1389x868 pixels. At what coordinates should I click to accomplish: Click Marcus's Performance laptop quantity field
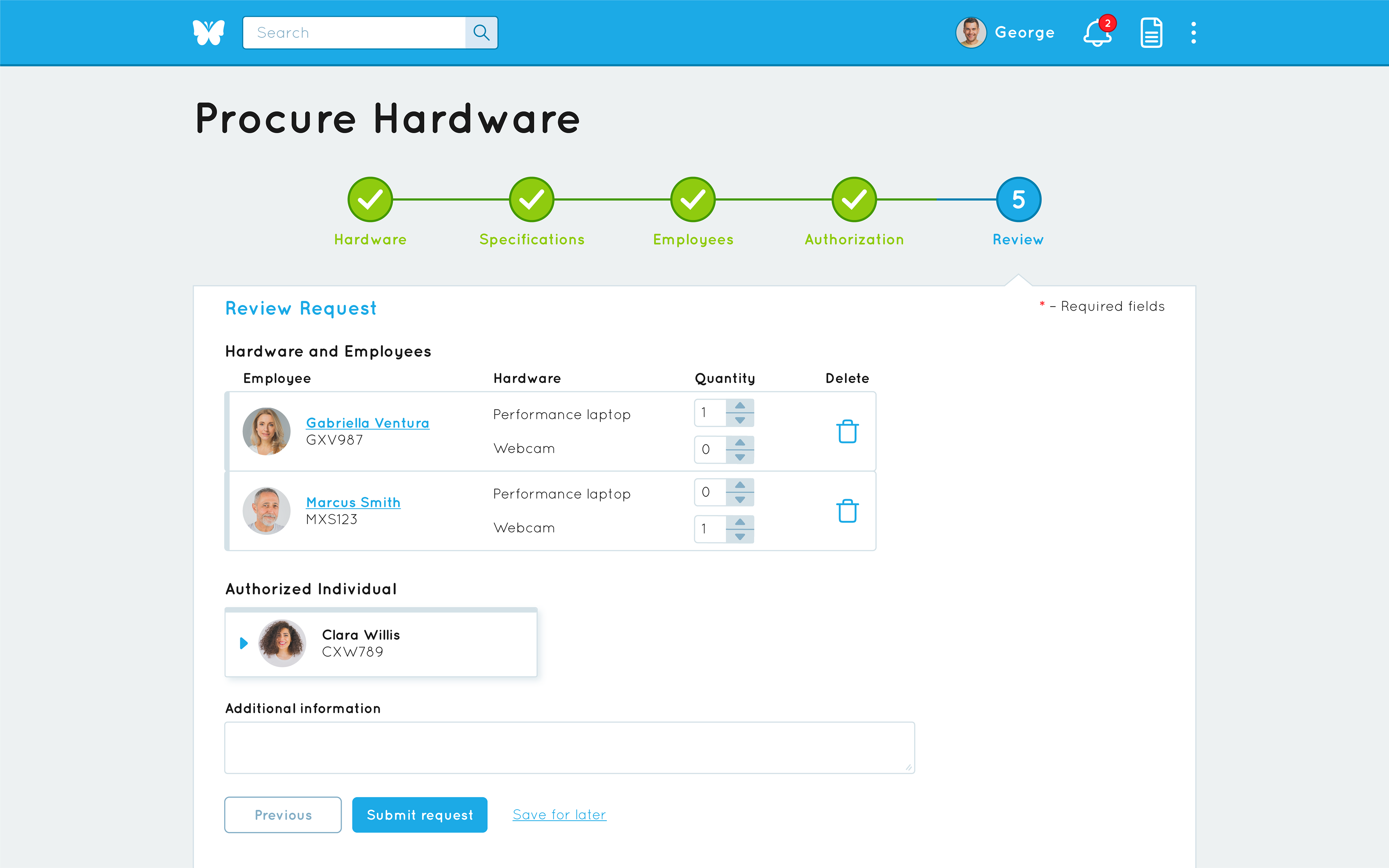point(710,492)
